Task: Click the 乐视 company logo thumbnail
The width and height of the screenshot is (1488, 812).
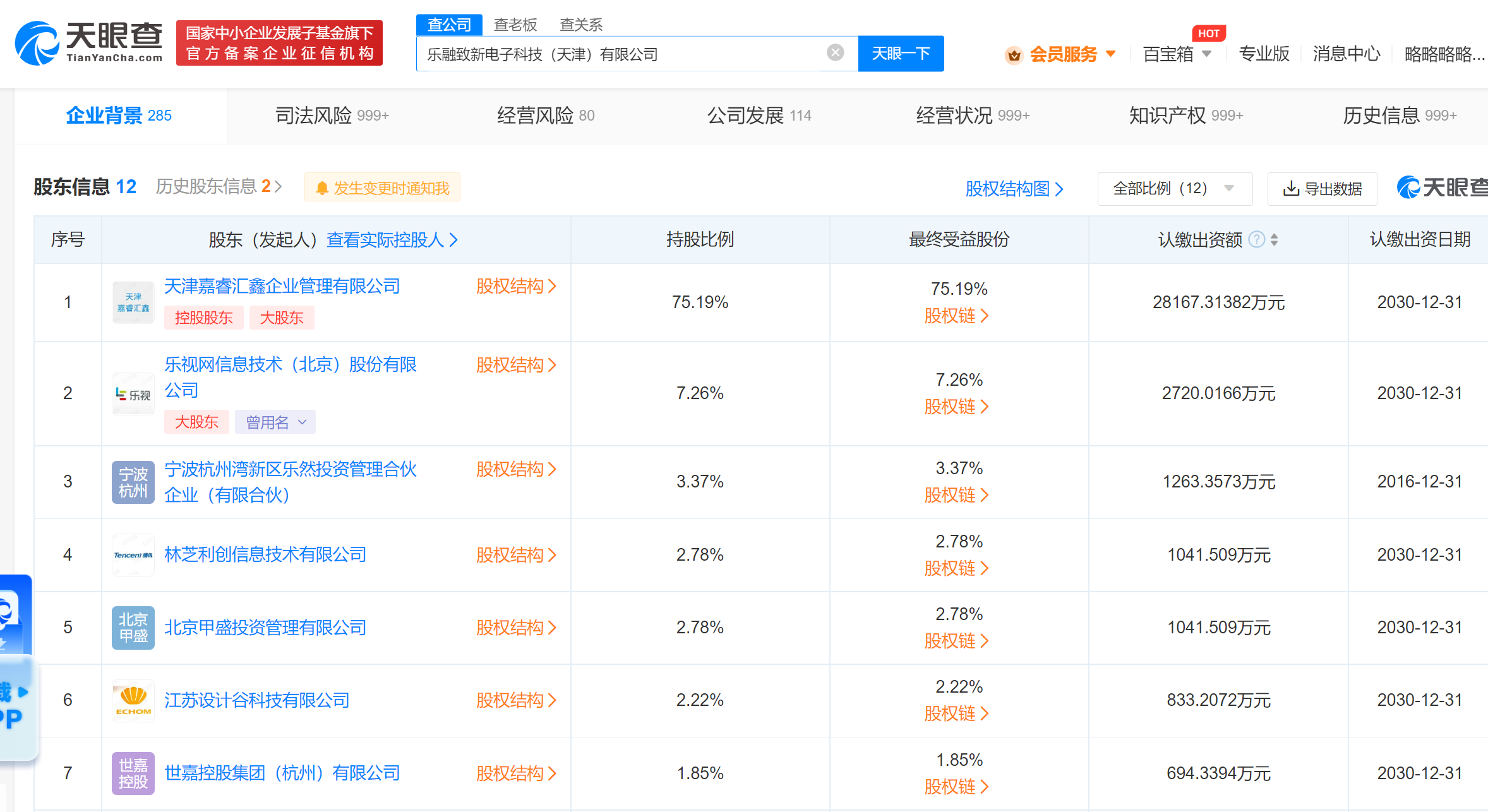Action: [133, 395]
